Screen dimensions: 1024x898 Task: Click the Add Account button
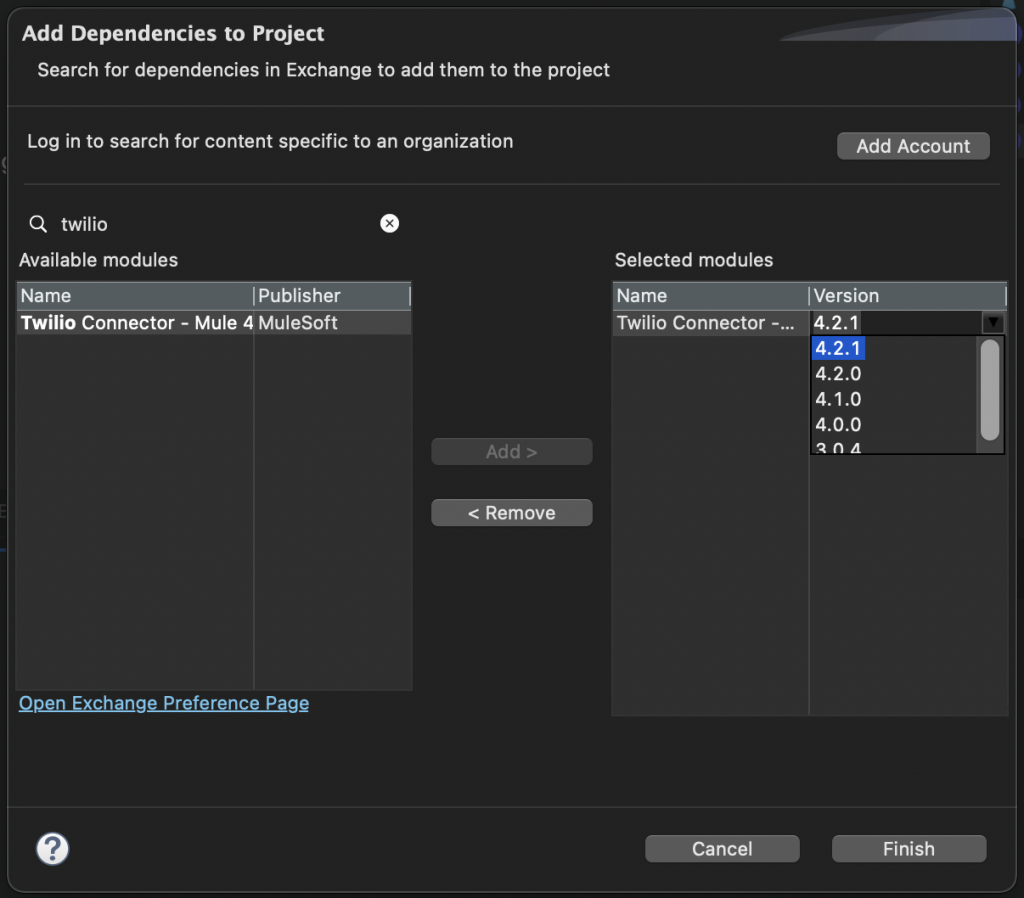click(x=913, y=146)
